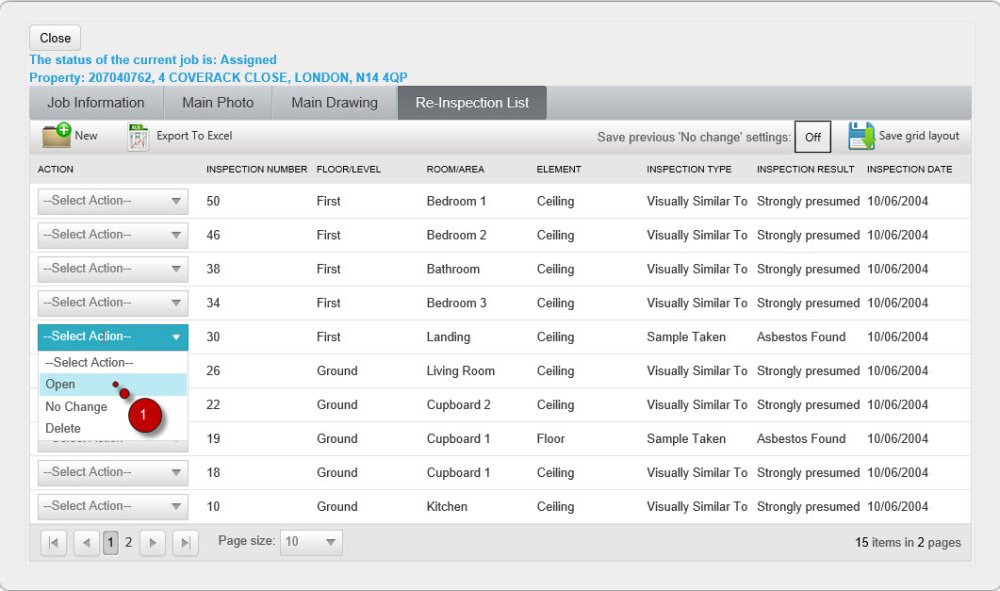
Task: Toggle the 'No change' settings Off switch
Action: click(812, 136)
